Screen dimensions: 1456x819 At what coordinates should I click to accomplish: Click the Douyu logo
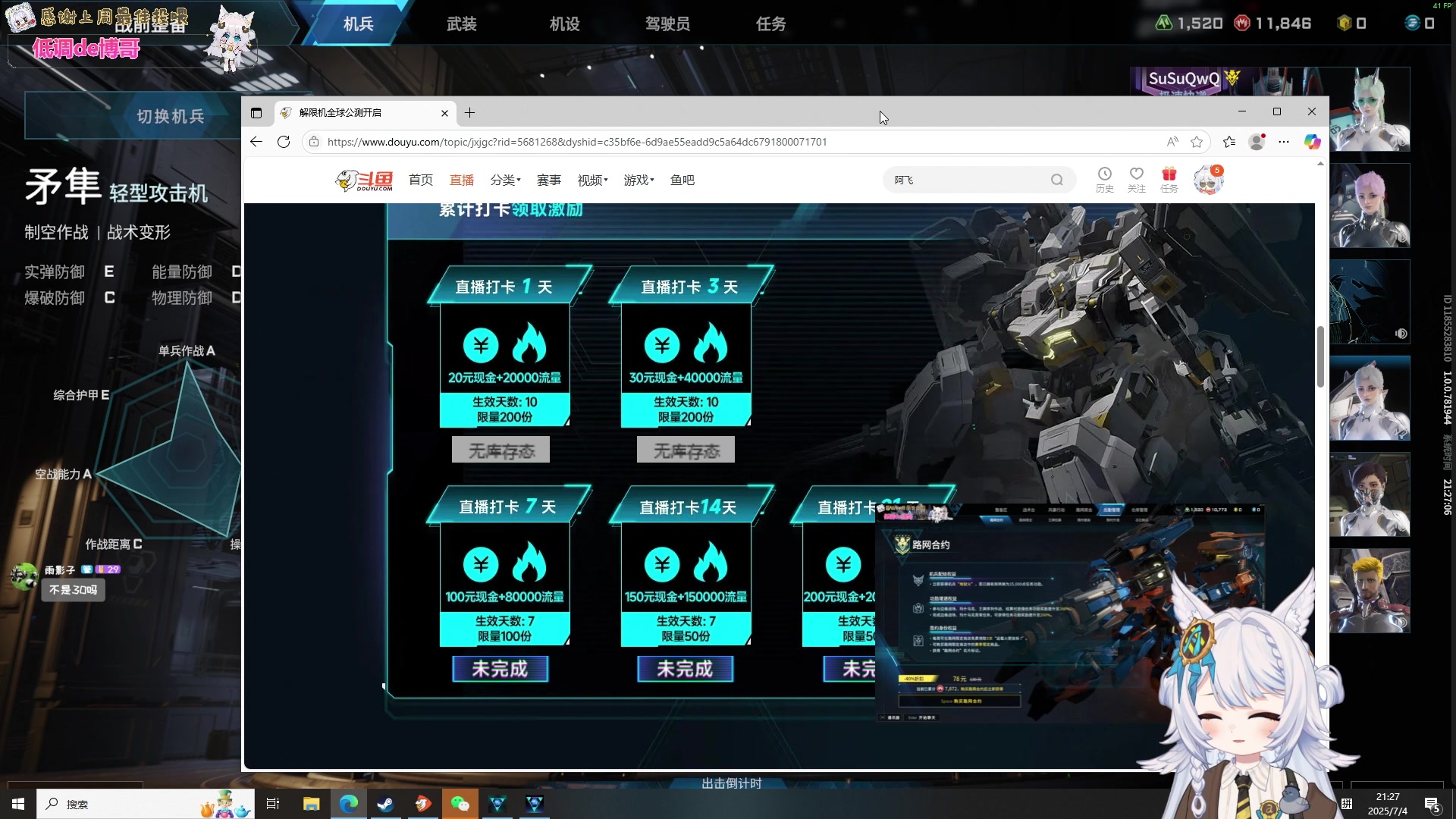365,180
